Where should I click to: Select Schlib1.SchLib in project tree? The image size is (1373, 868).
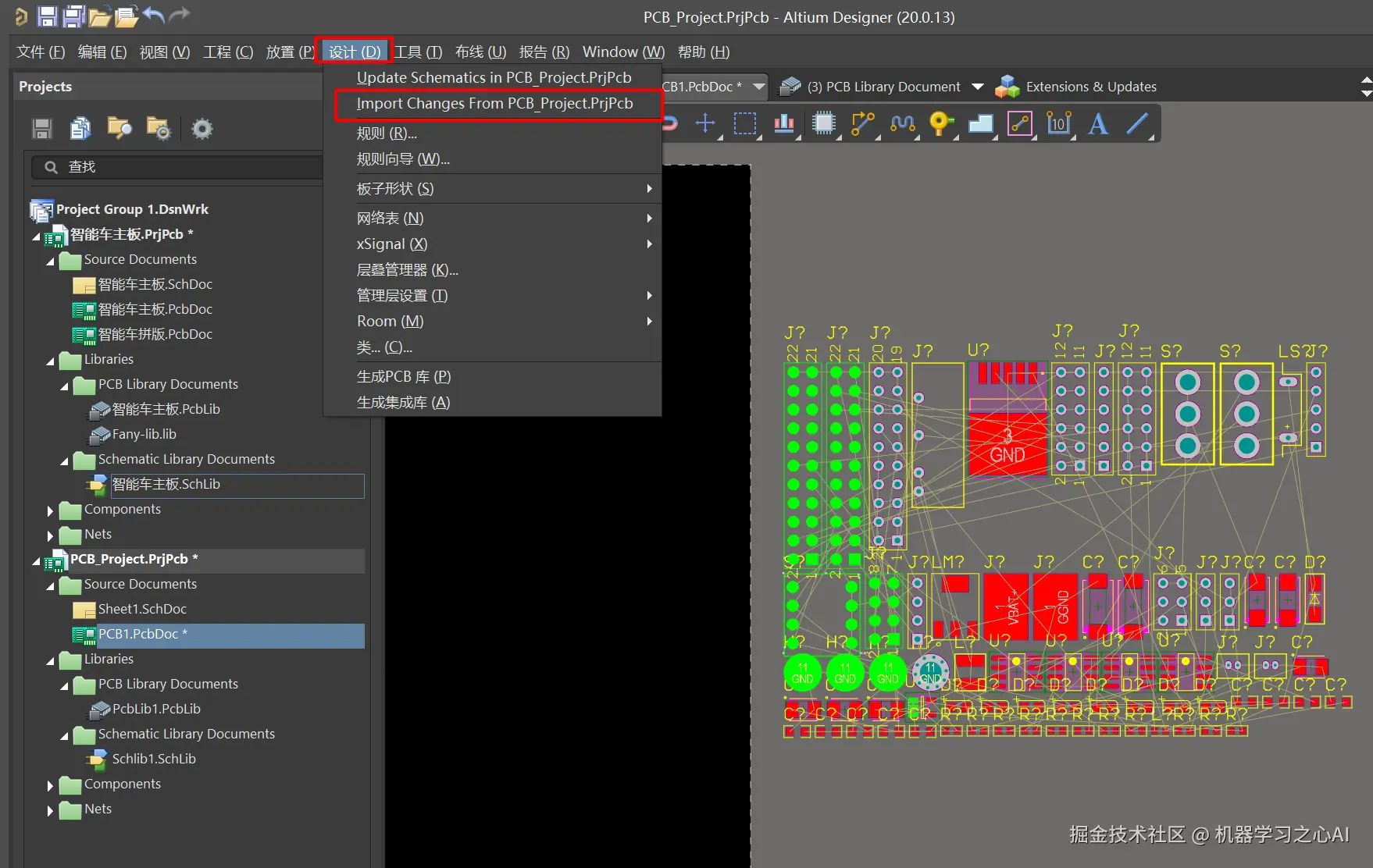(154, 759)
